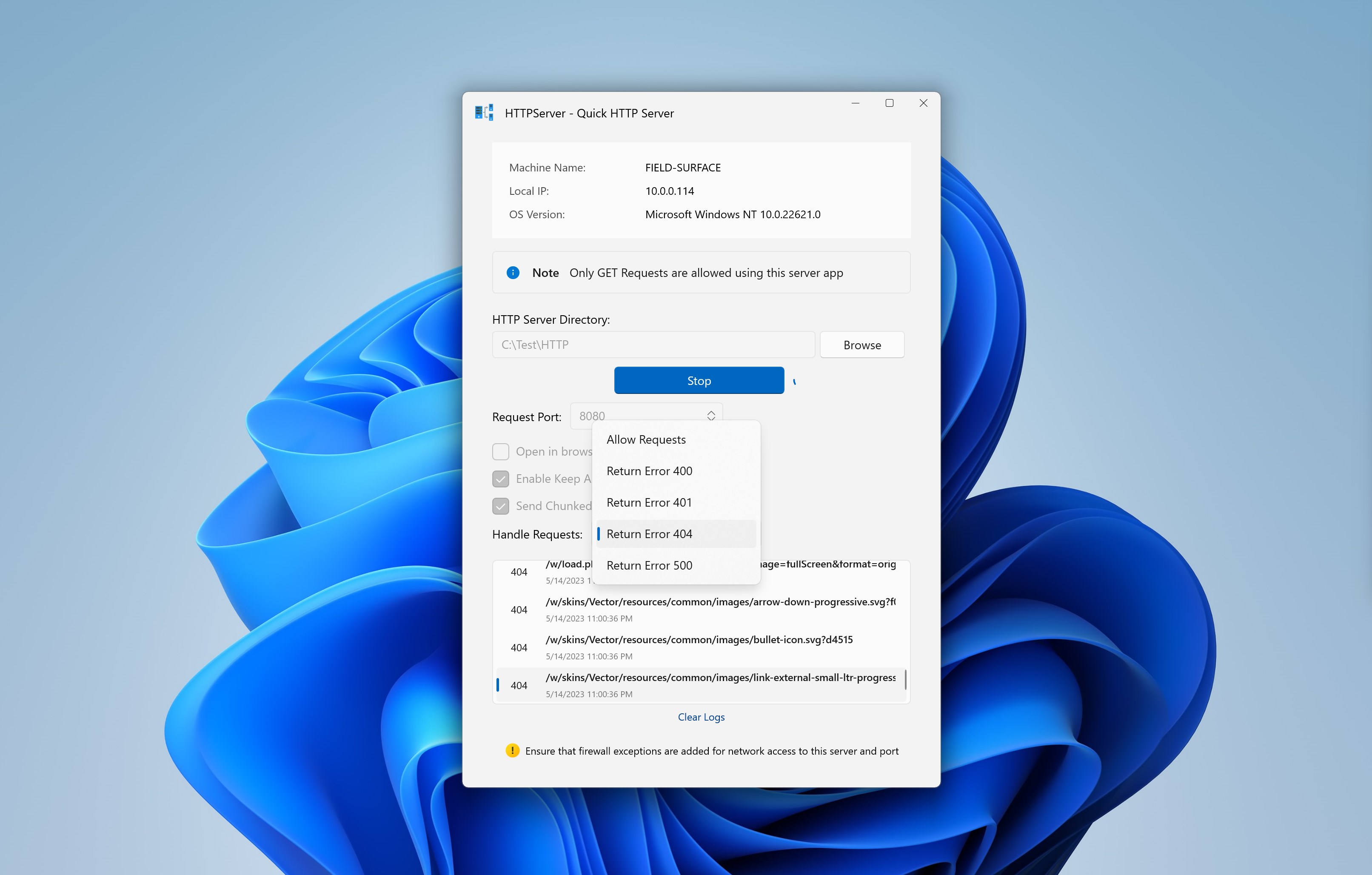Close the HTTPServer window
This screenshot has height=875, width=1372.
click(x=924, y=103)
